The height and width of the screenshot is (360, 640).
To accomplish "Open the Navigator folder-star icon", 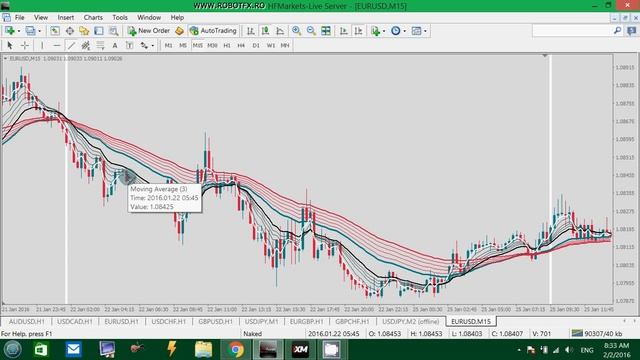I will [84, 31].
